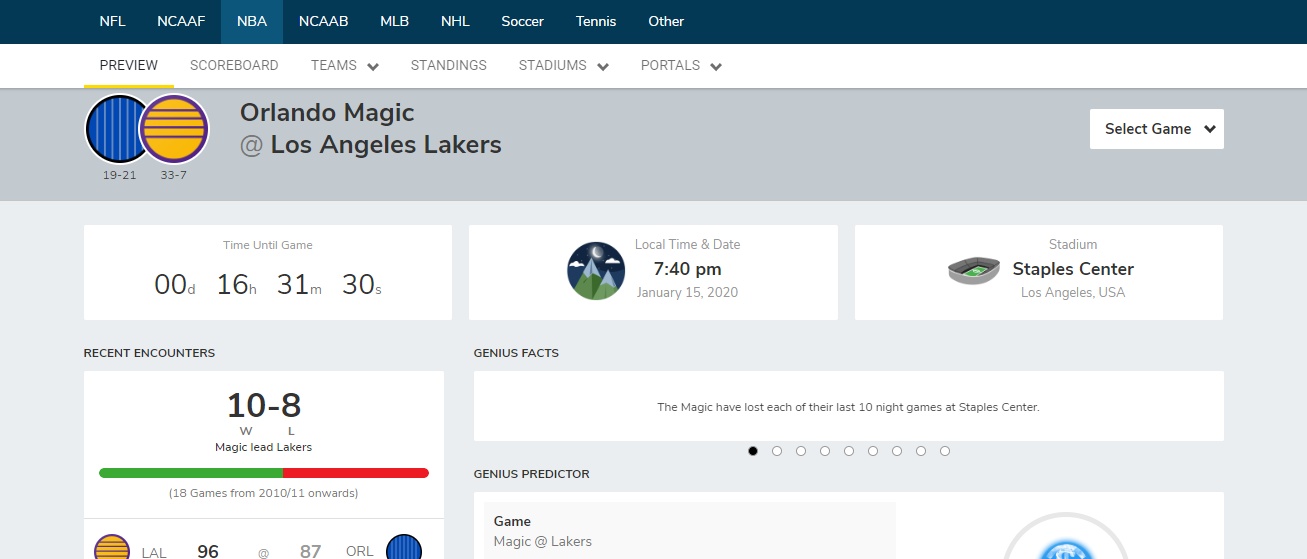Open the Soccer section
The height and width of the screenshot is (559, 1307).
[x=522, y=21]
